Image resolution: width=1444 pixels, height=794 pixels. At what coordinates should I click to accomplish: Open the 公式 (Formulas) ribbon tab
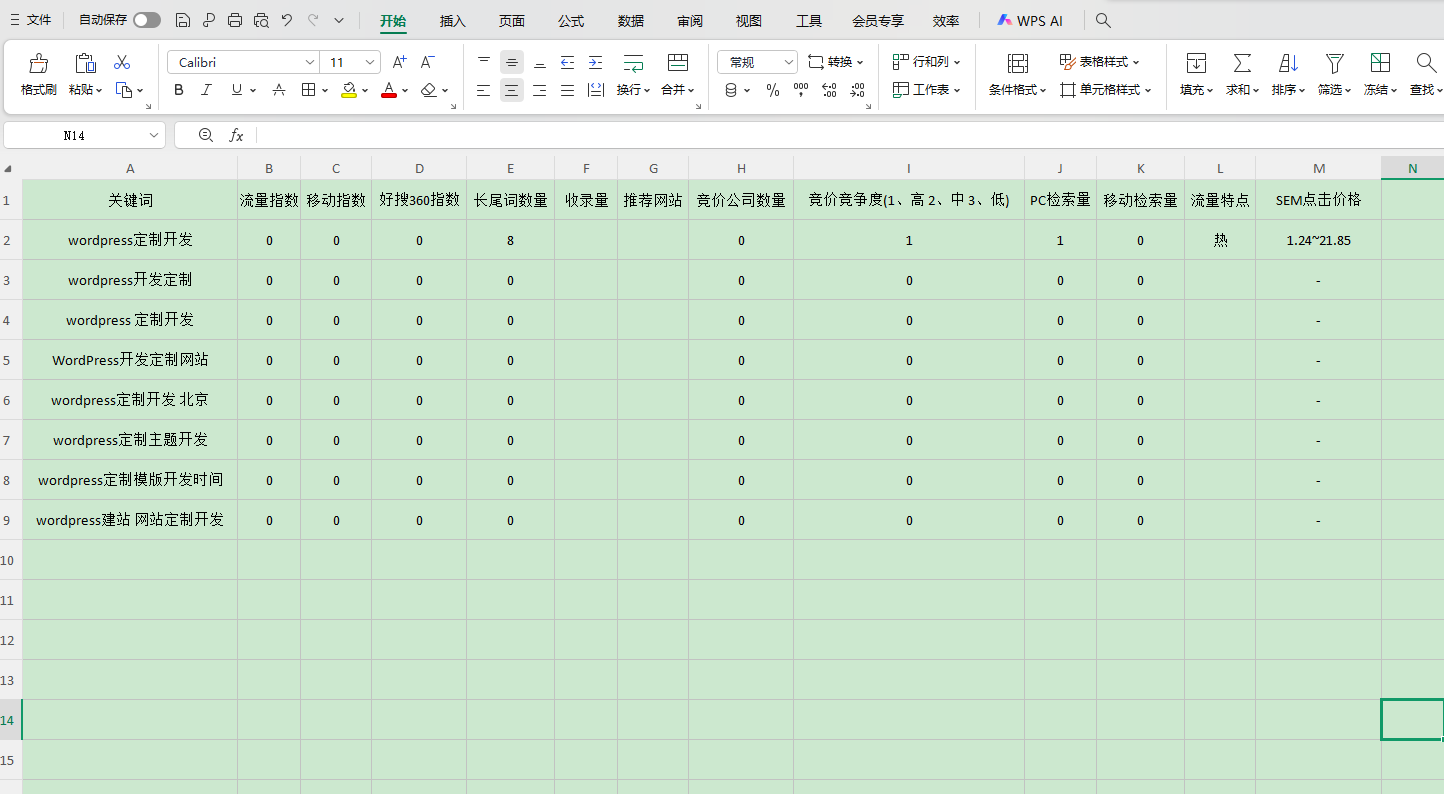[x=571, y=21]
